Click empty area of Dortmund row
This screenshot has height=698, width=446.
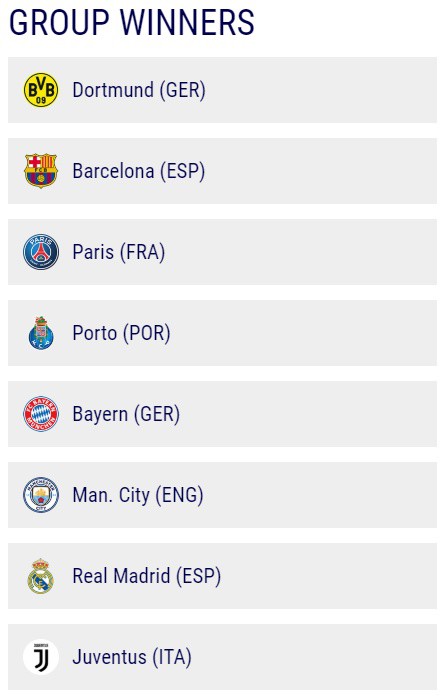click(320, 90)
